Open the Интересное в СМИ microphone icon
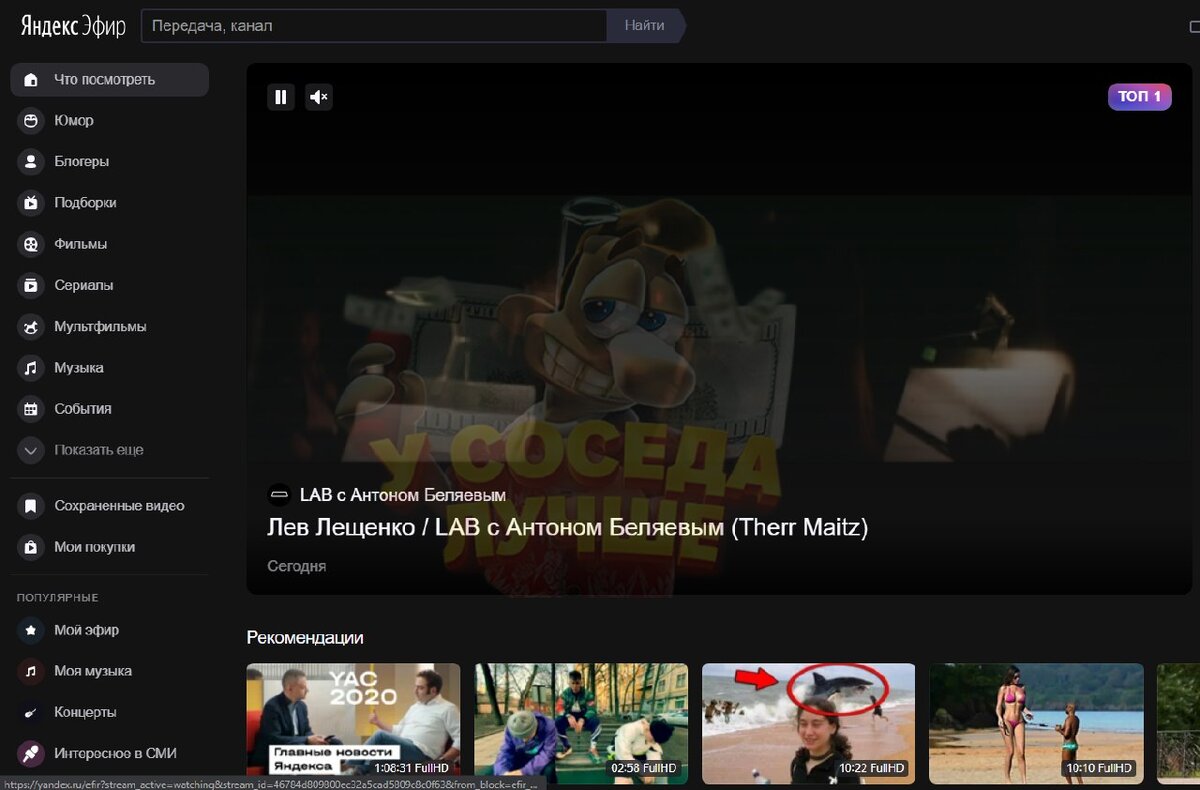1200x790 pixels. point(31,753)
